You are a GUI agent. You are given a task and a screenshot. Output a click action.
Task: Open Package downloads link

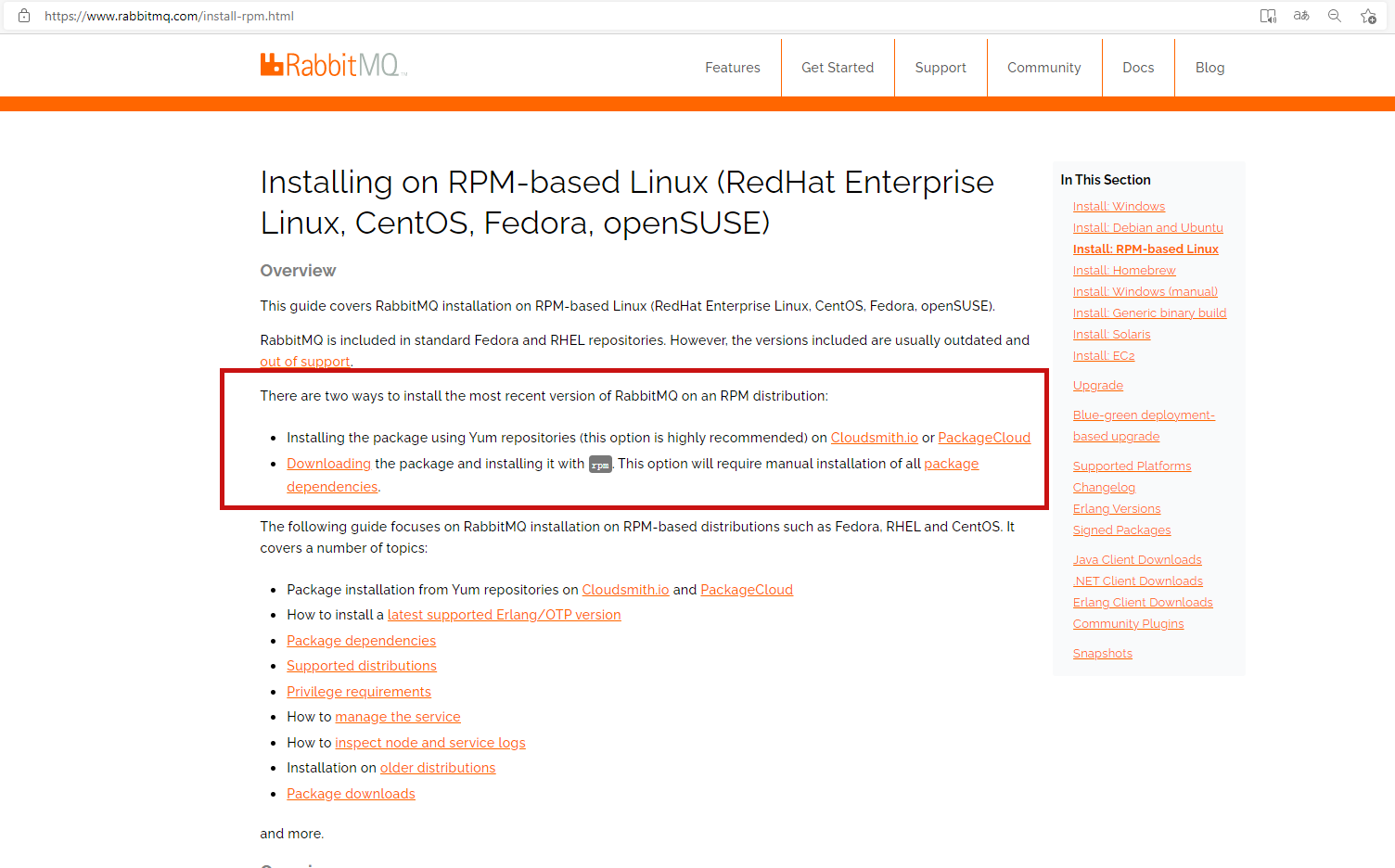tap(351, 794)
